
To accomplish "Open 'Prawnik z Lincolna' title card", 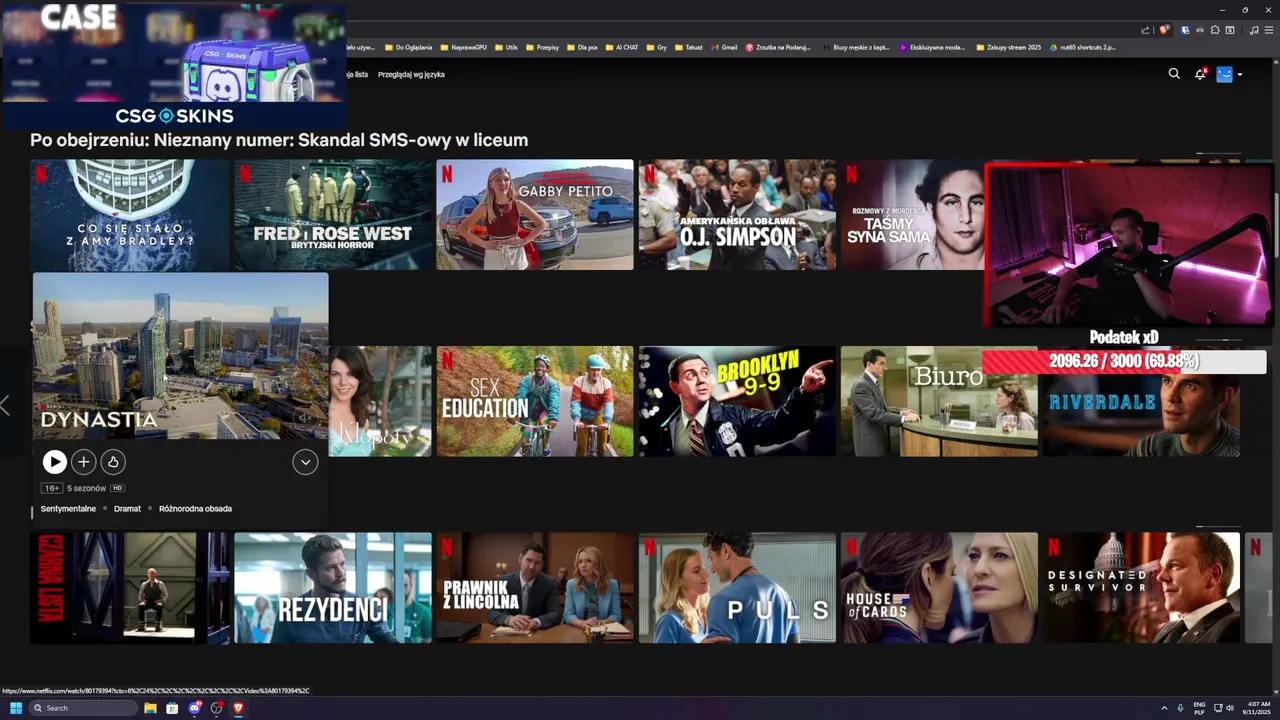I will point(535,588).
